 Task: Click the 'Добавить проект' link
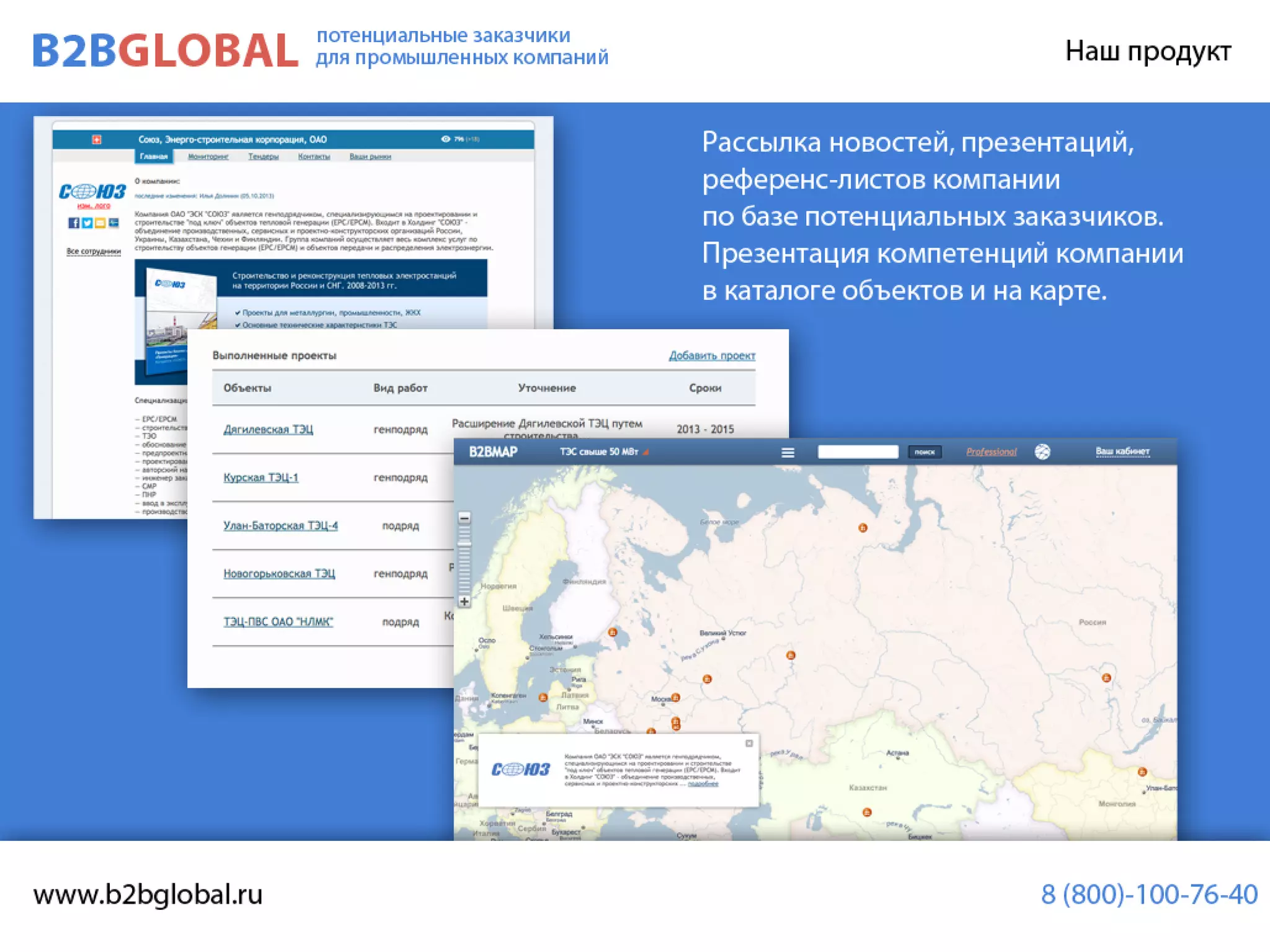[711, 355]
